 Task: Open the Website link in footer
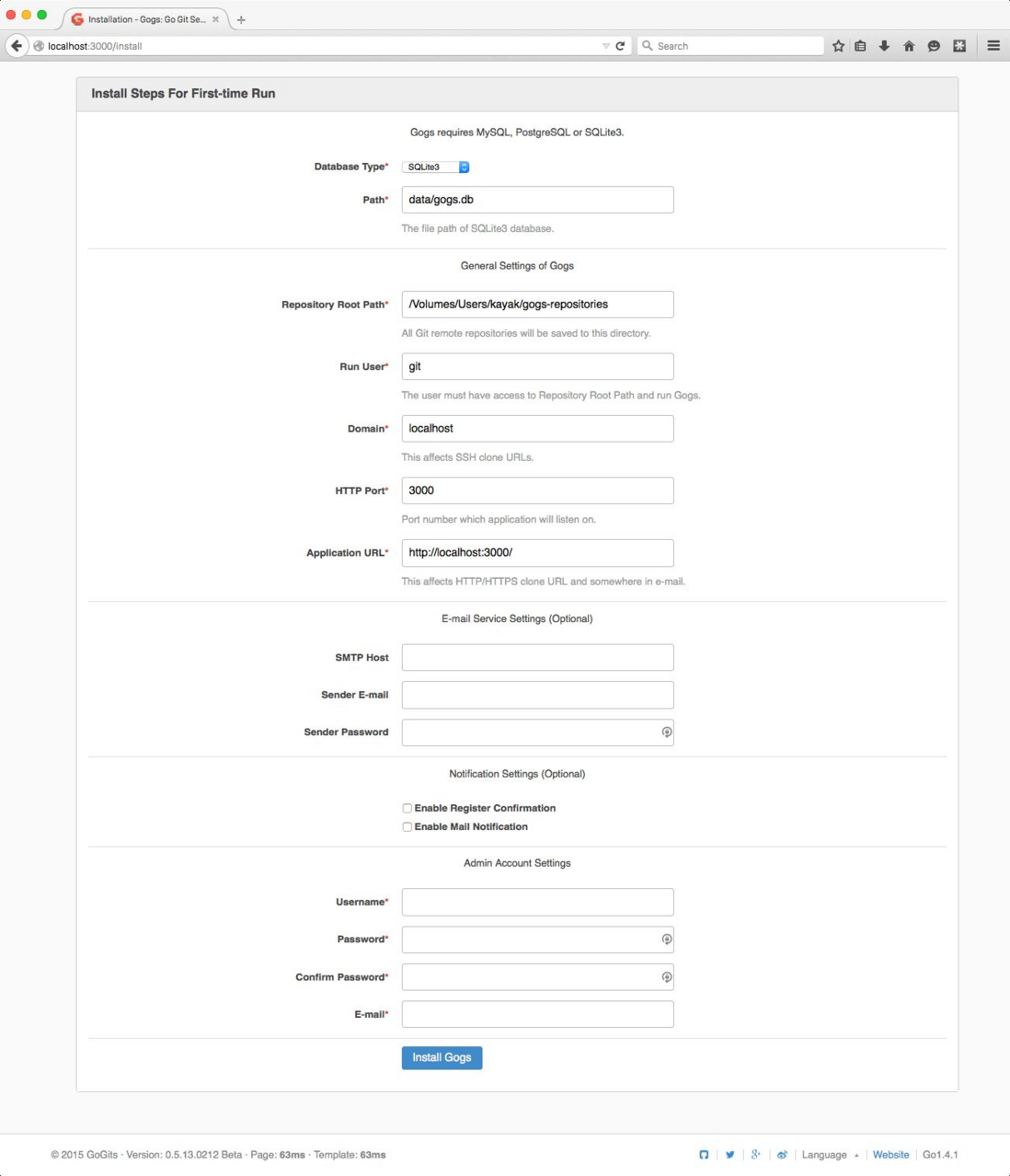pyautogui.click(x=890, y=1155)
